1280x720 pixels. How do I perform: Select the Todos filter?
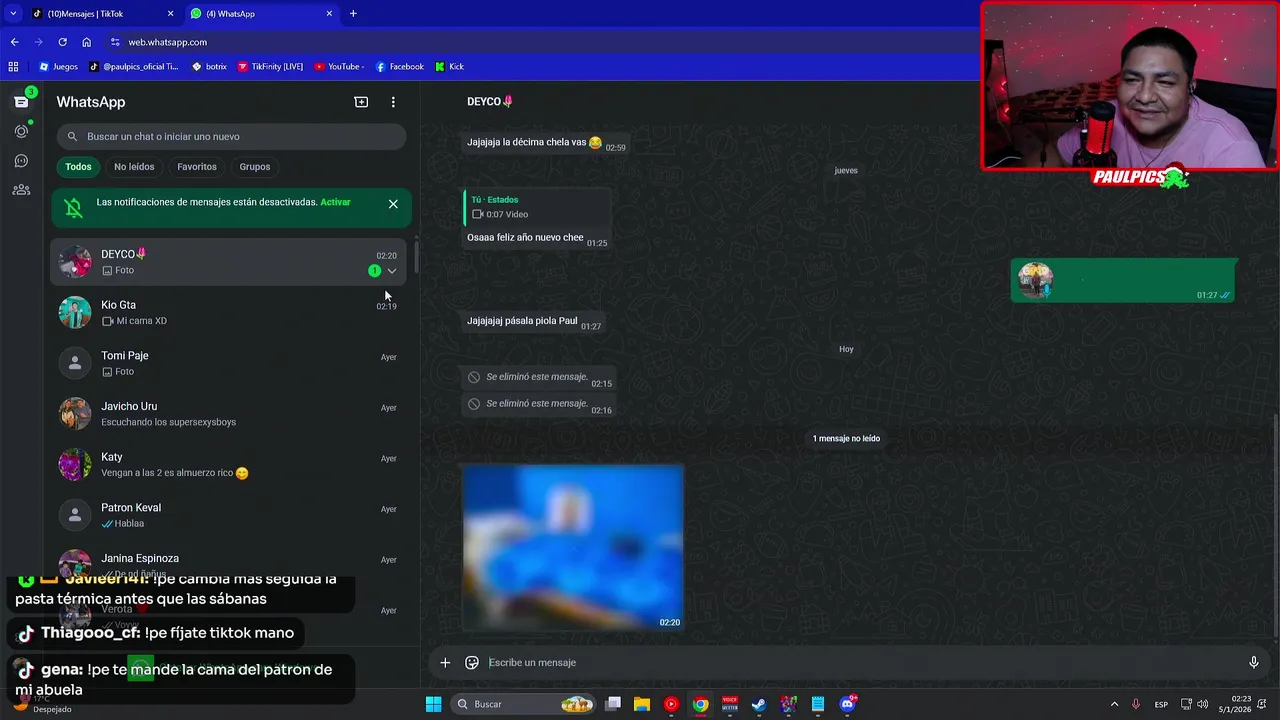(78, 167)
